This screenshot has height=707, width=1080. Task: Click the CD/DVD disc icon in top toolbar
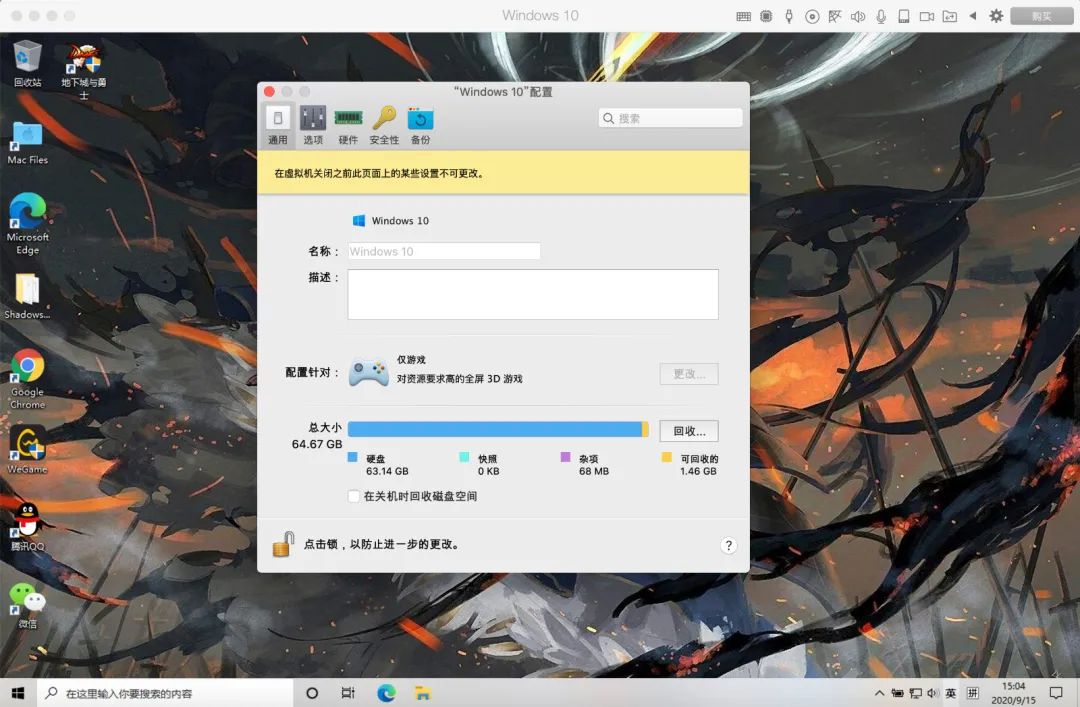(x=812, y=16)
